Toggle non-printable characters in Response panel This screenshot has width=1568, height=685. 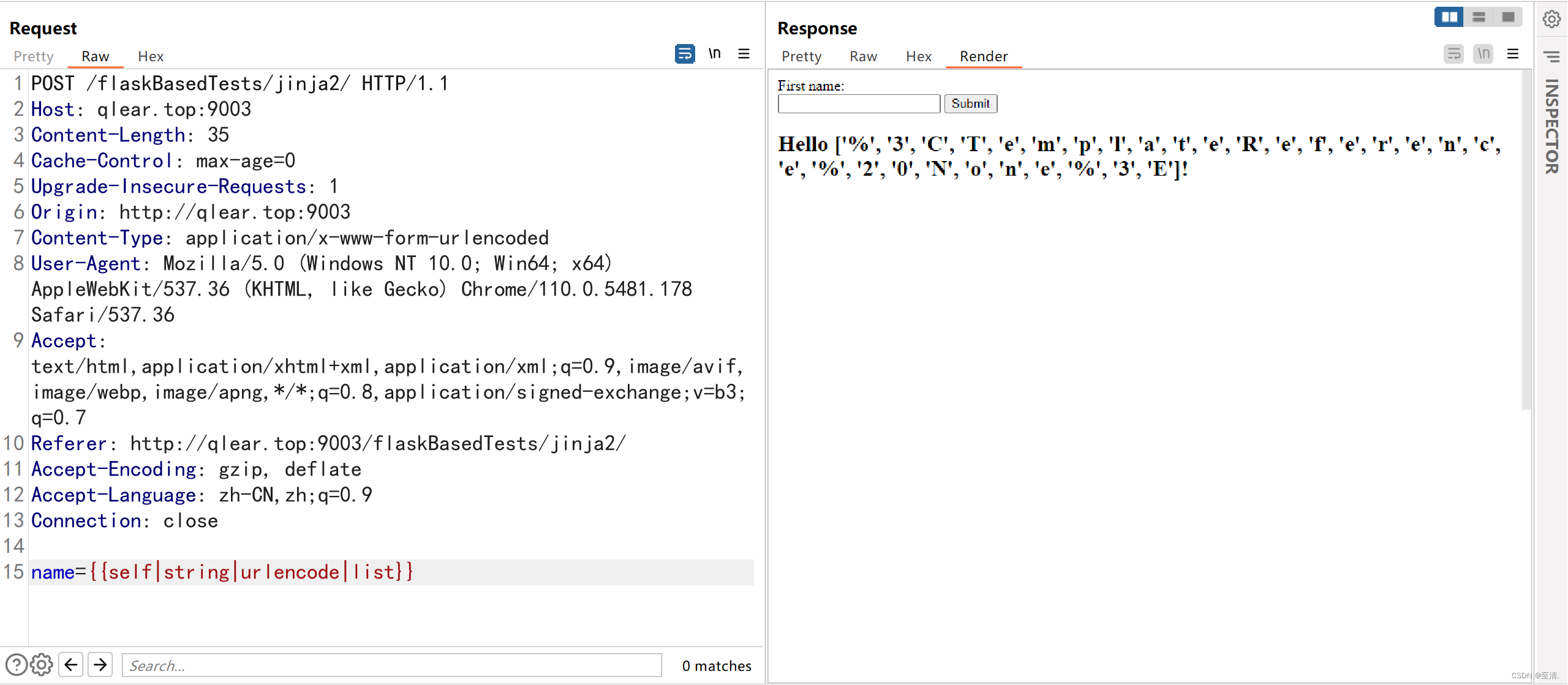(x=1483, y=54)
